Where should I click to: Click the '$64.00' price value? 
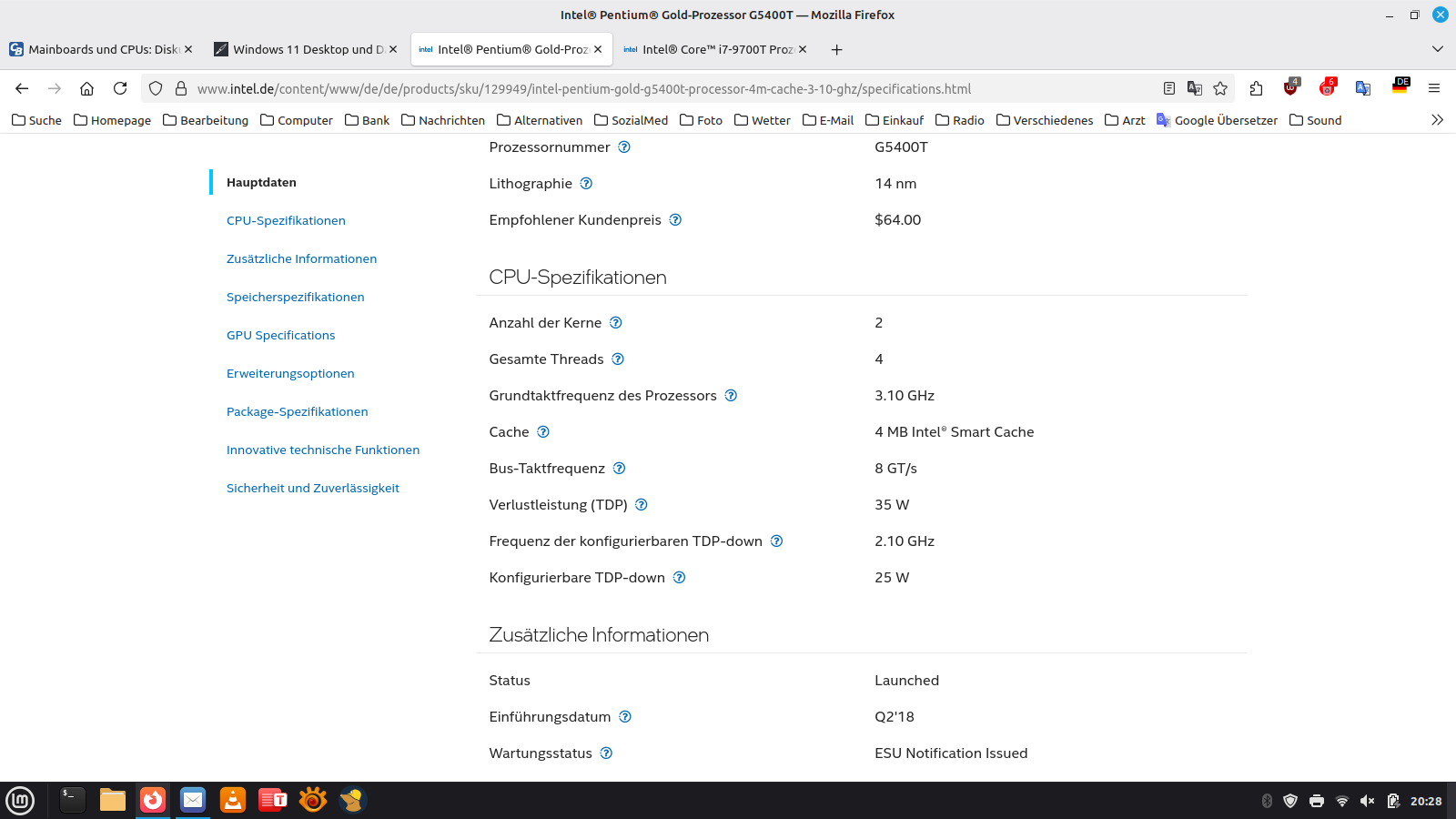coord(897,220)
